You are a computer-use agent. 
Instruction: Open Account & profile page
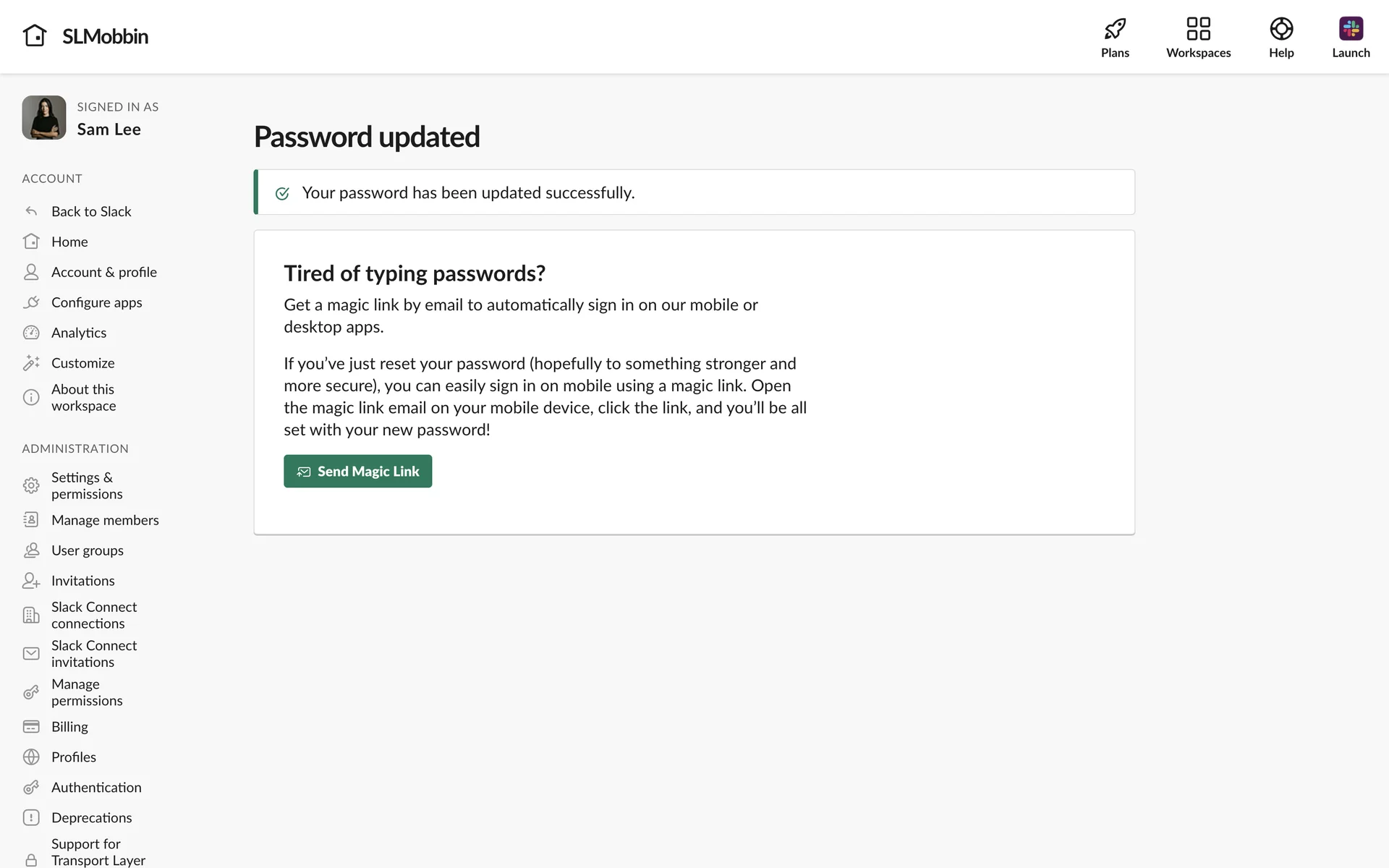(x=103, y=273)
